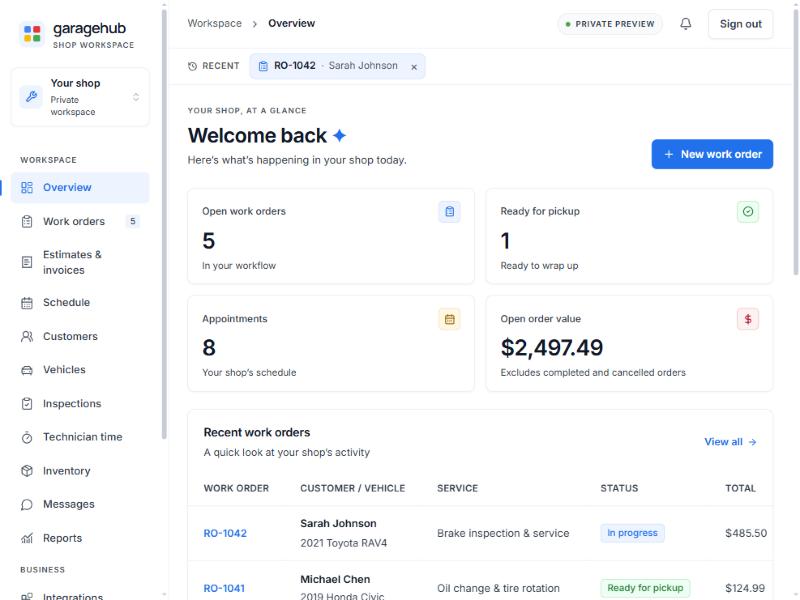Screen dimensions: 800x600
Task: Open the Inspections page
Action: click(x=80, y=404)
